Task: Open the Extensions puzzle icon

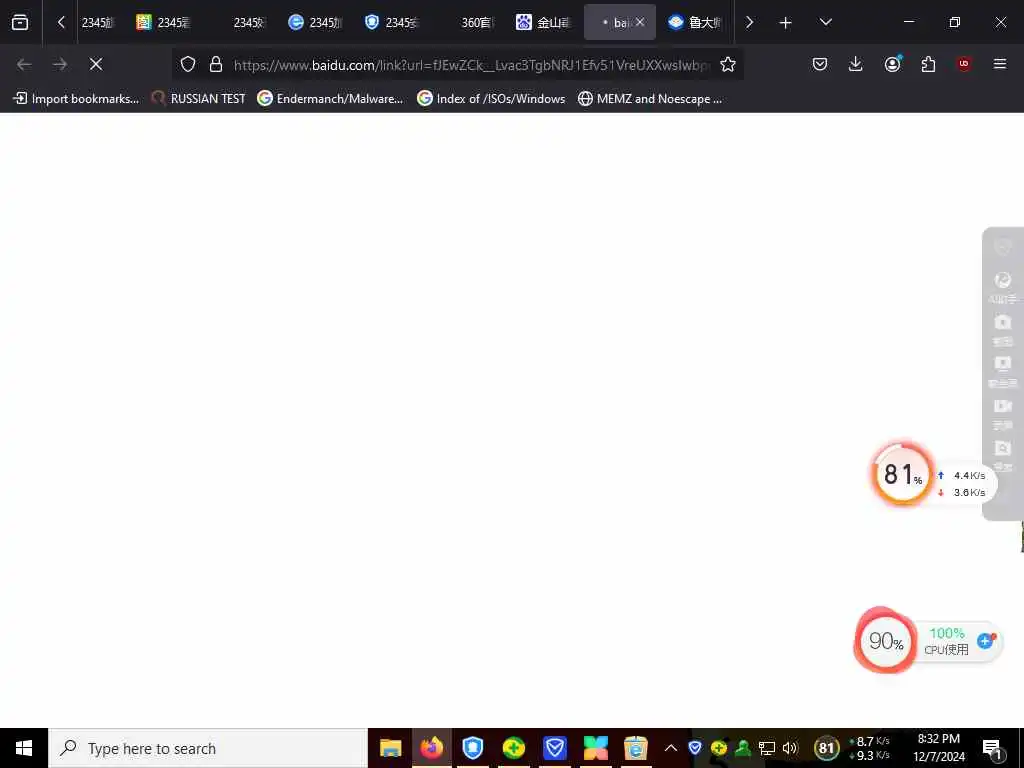Action: point(928,64)
